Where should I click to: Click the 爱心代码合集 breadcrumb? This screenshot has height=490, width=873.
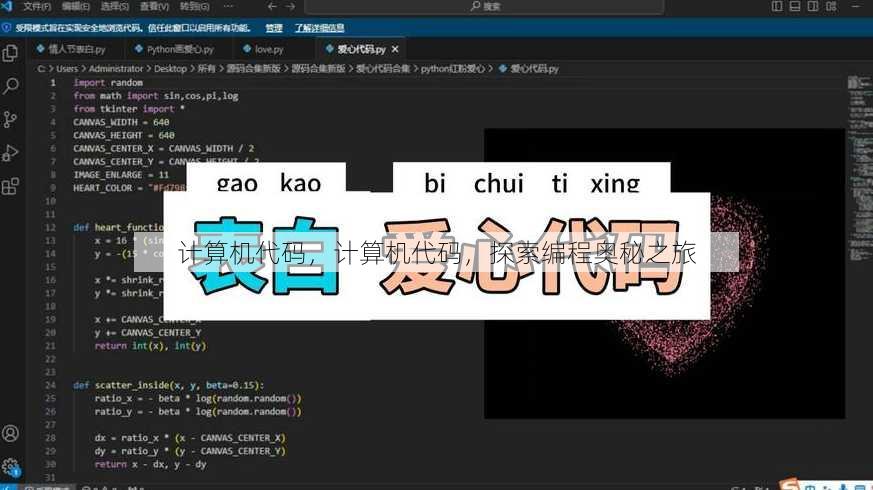coord(382,68)
